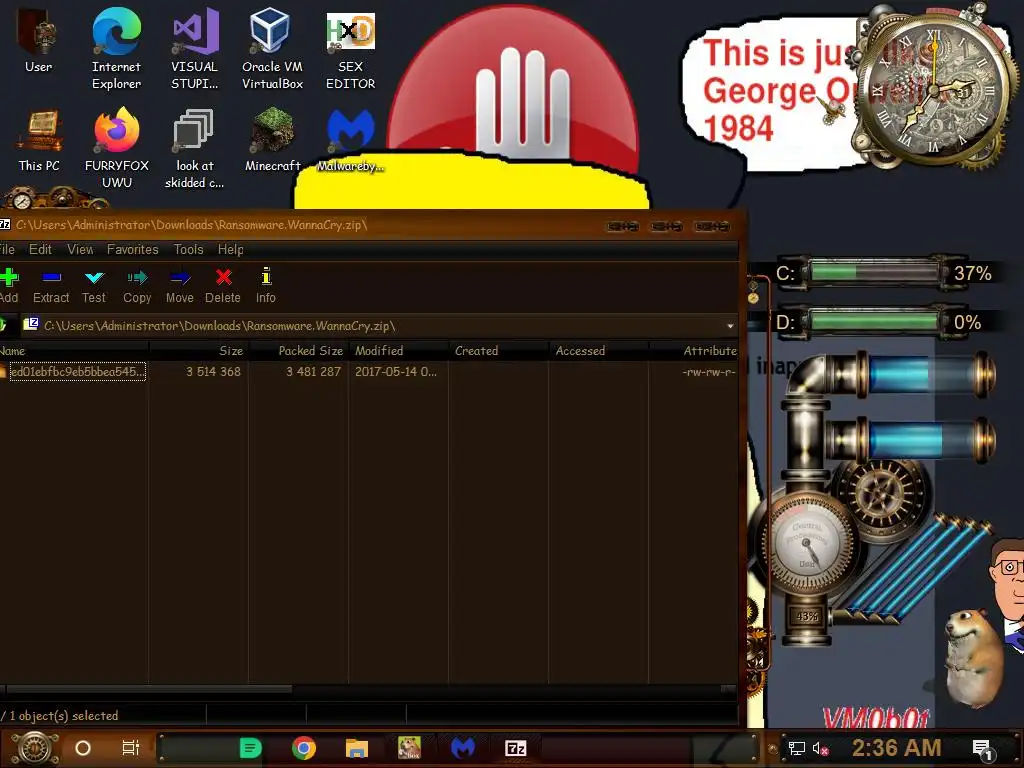The image size is (1024, 768).
Task: Sort by the Created column header
Action: pyautogui.click(x=498, y=351)
